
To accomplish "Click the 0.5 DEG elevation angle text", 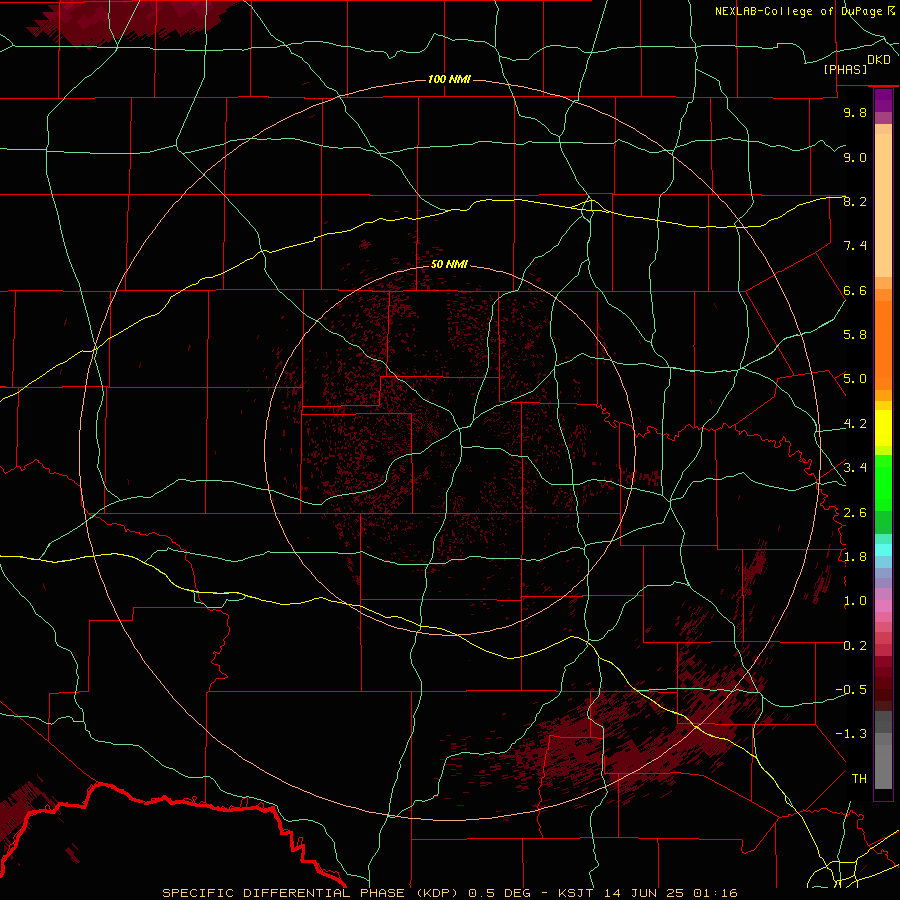I will 500,893.
